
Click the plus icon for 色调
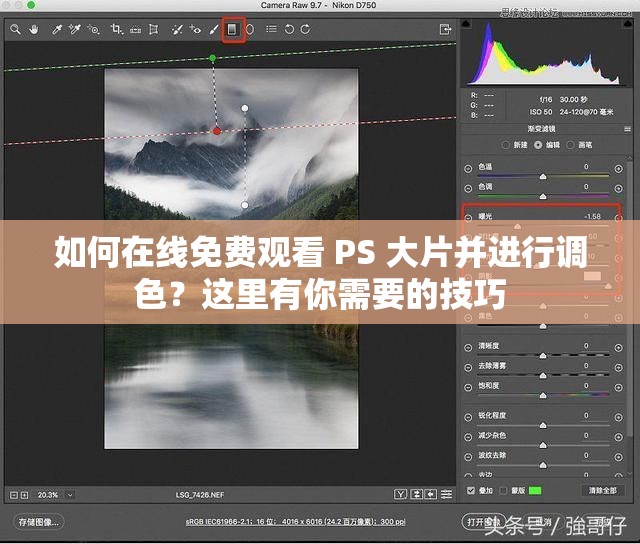click(619, 189)
